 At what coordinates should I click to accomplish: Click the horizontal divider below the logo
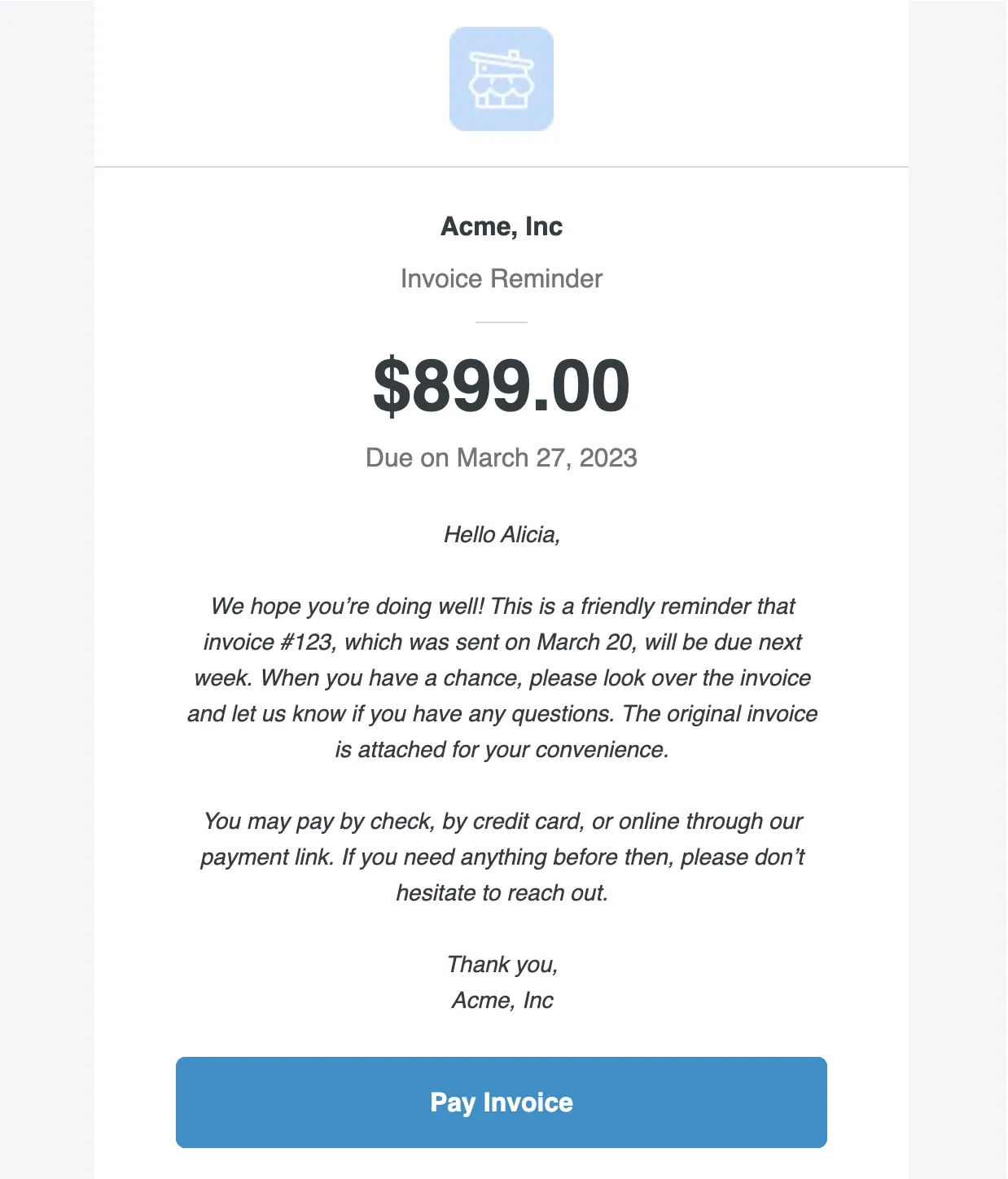pyautogui.click(x=502, y=167)
